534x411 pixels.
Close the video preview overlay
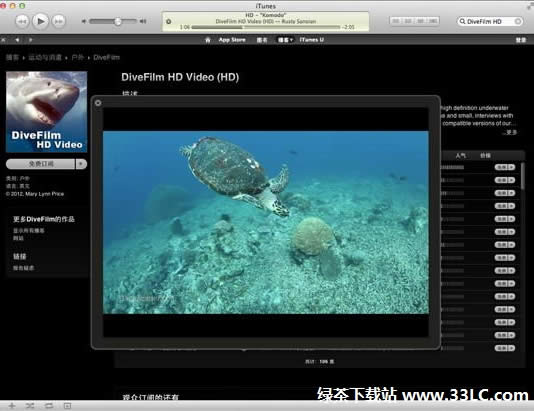pyautogui.click(x=98, y=103)
